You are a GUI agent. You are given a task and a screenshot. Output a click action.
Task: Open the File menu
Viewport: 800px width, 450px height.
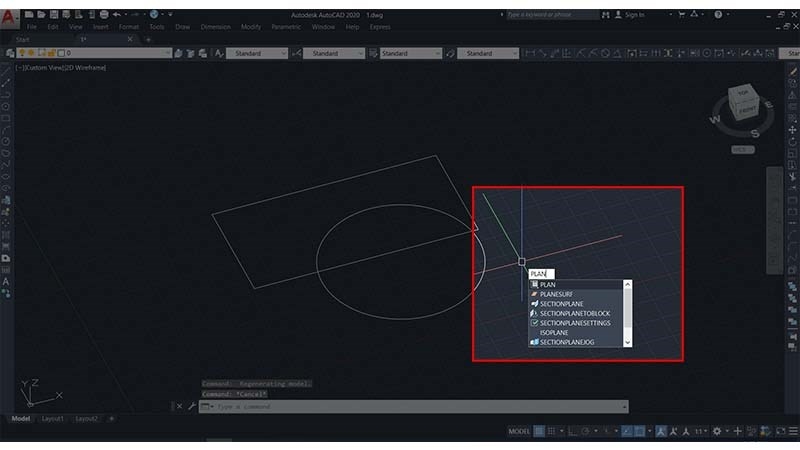32,27
